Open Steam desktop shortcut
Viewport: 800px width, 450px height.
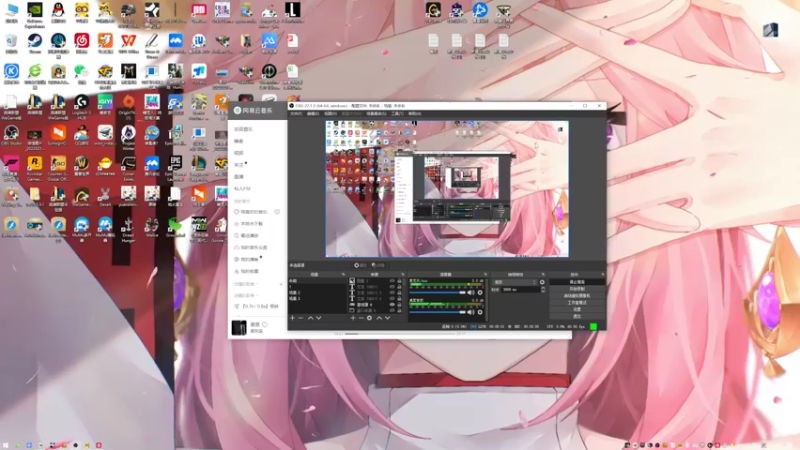[35, 43]
